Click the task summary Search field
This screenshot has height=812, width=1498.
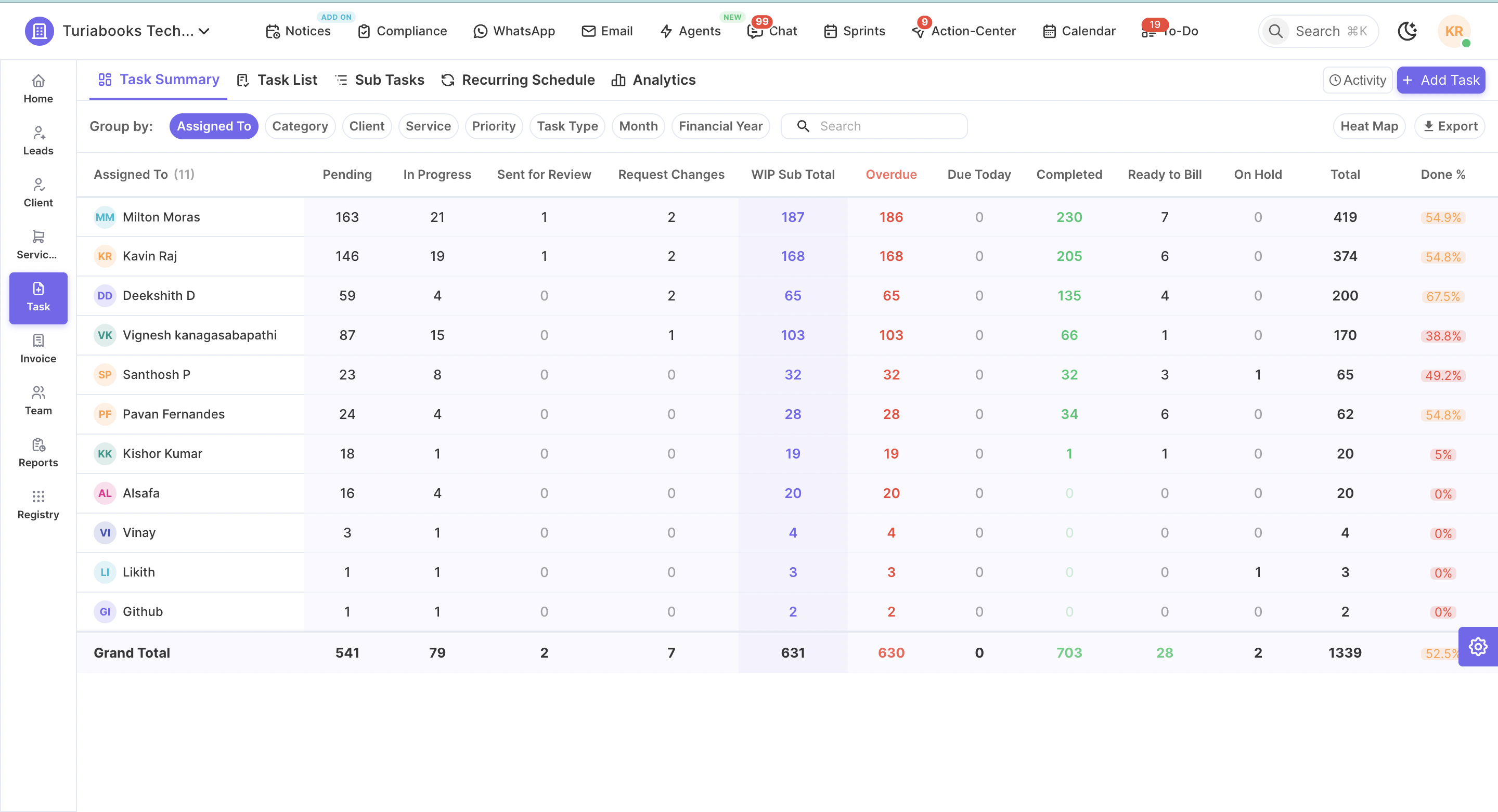point(874,126)
